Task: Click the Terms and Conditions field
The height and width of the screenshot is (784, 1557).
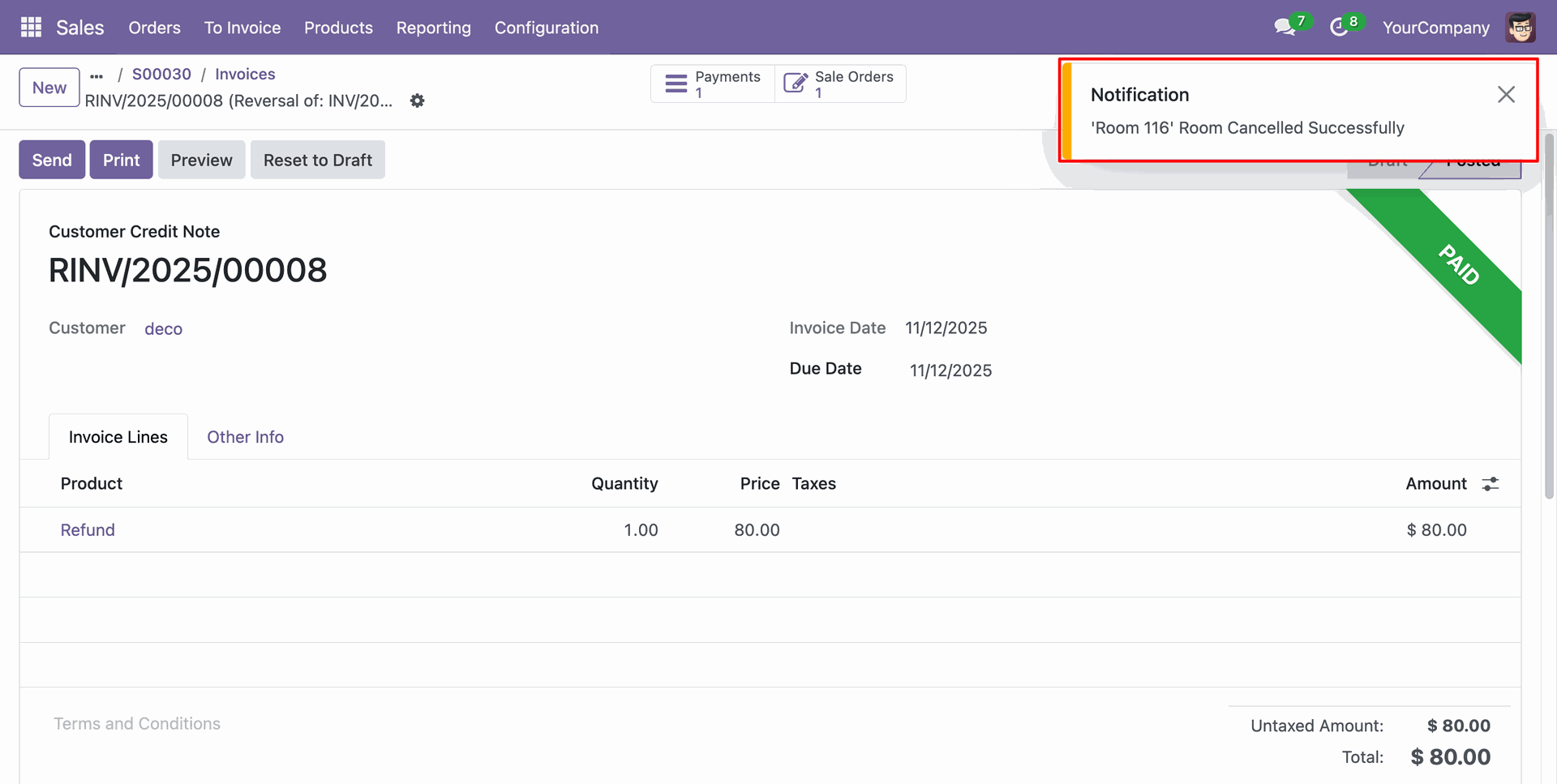Action: pyautogui.click(x=137, y=724)
